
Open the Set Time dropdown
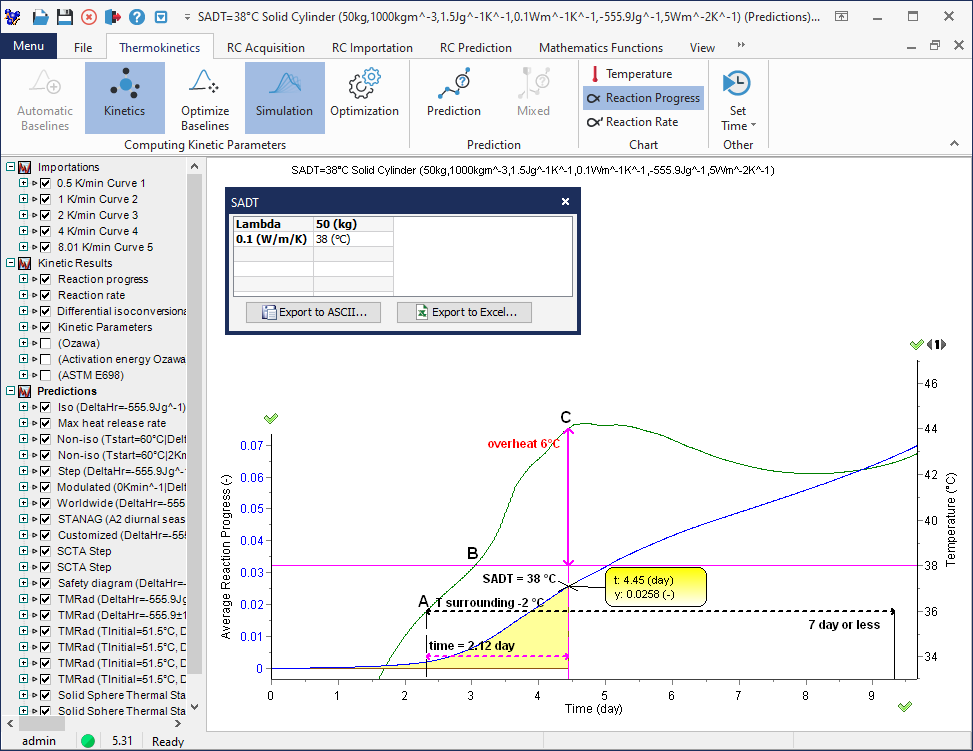(x=738, y=126)
